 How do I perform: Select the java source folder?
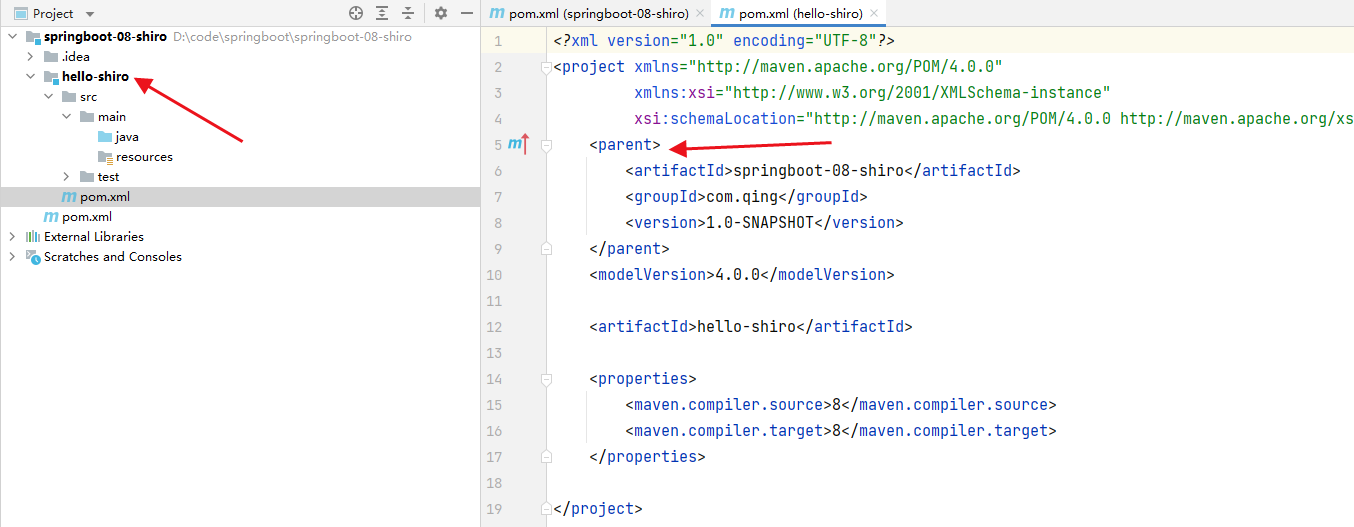[127, 137]
